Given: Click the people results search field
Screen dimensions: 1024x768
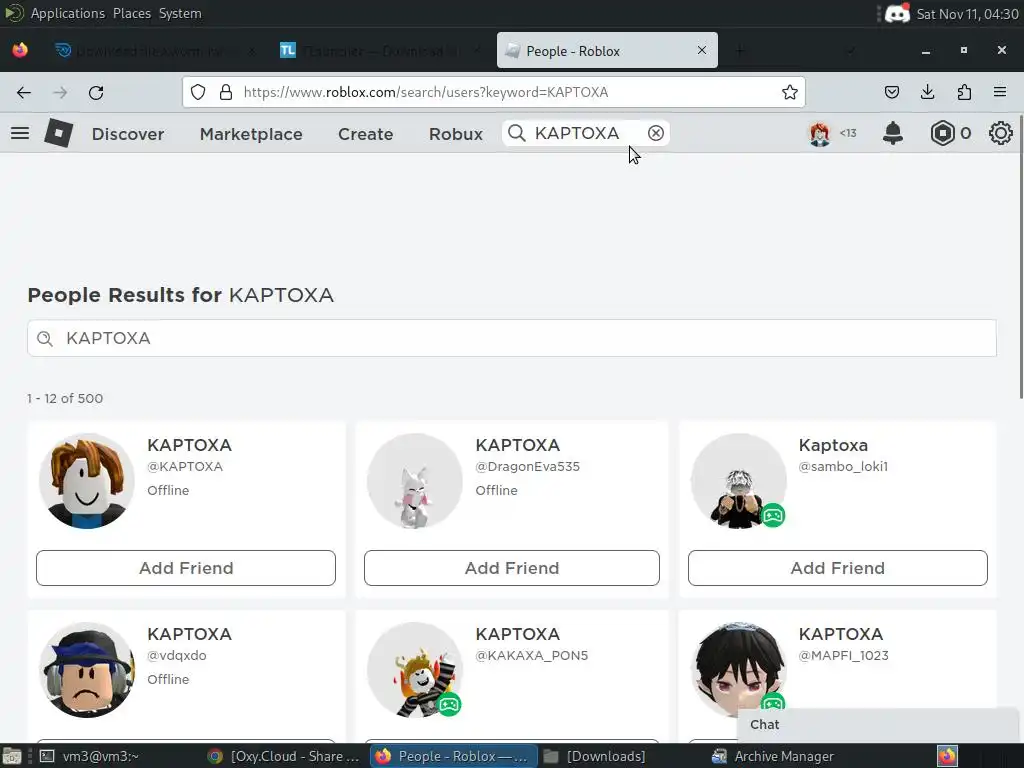Looking at the screenshot, I should 512,338.
